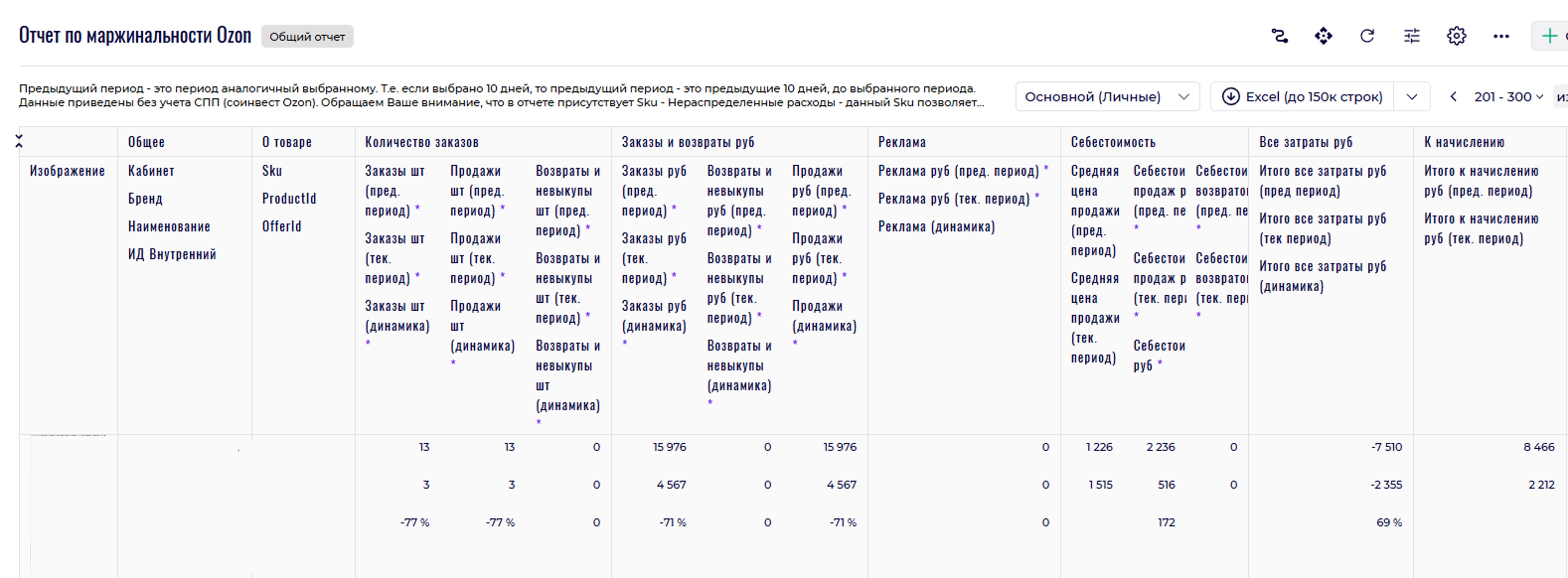Sort by Sku column header
Screen dimensions: 1568x578
[272, 171]
